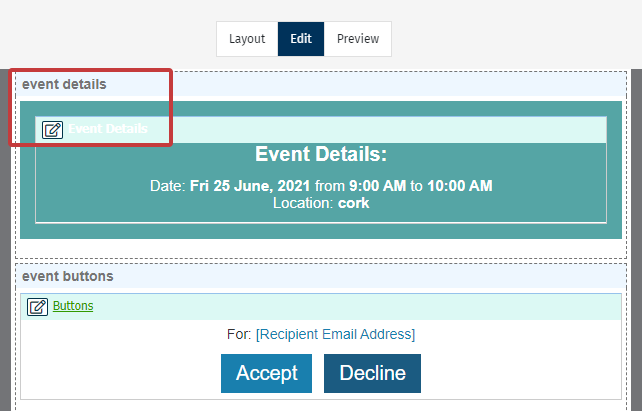Click the "For:" label text

pos(240,334)
